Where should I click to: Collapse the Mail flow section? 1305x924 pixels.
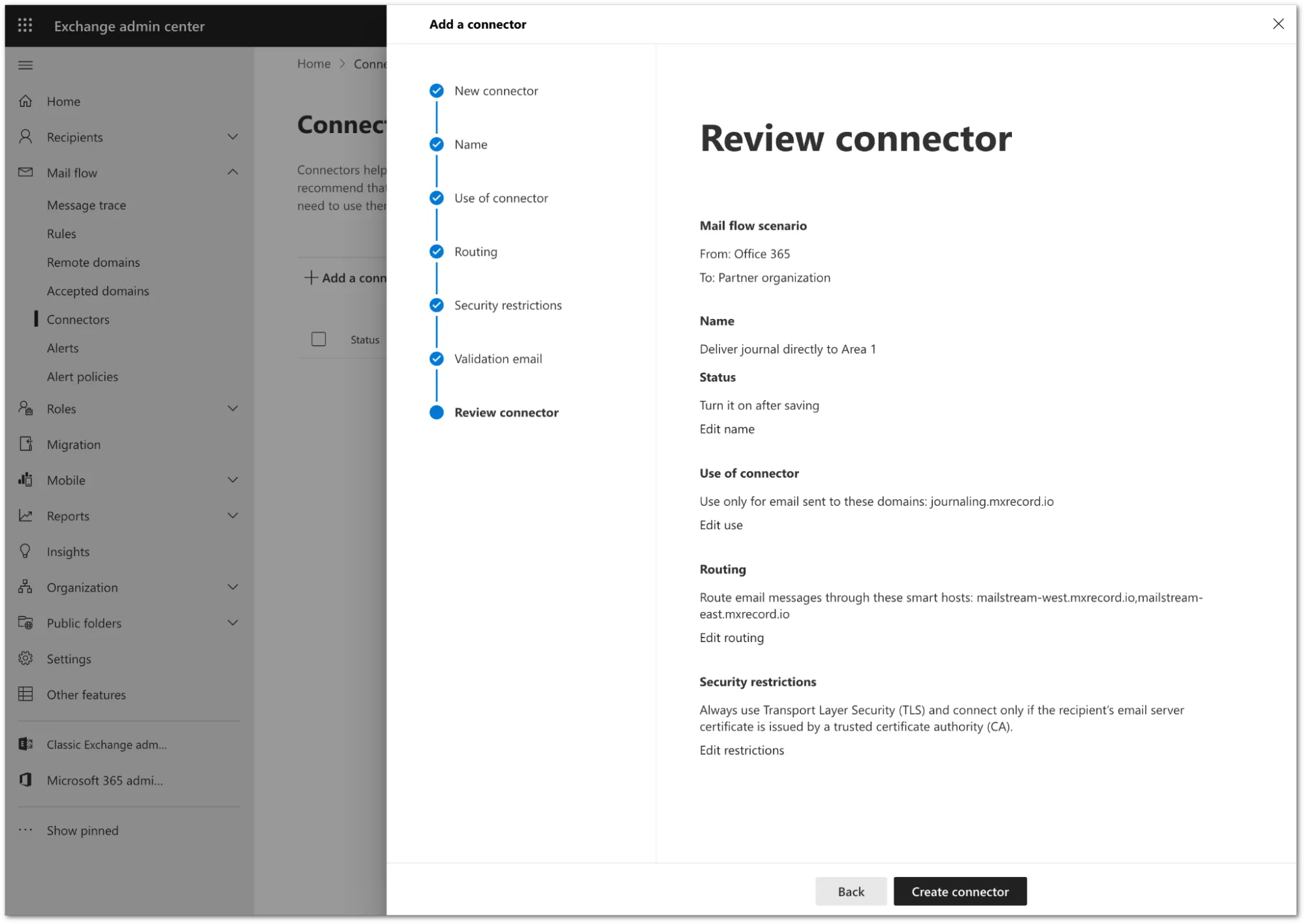(x=233, y=172)
